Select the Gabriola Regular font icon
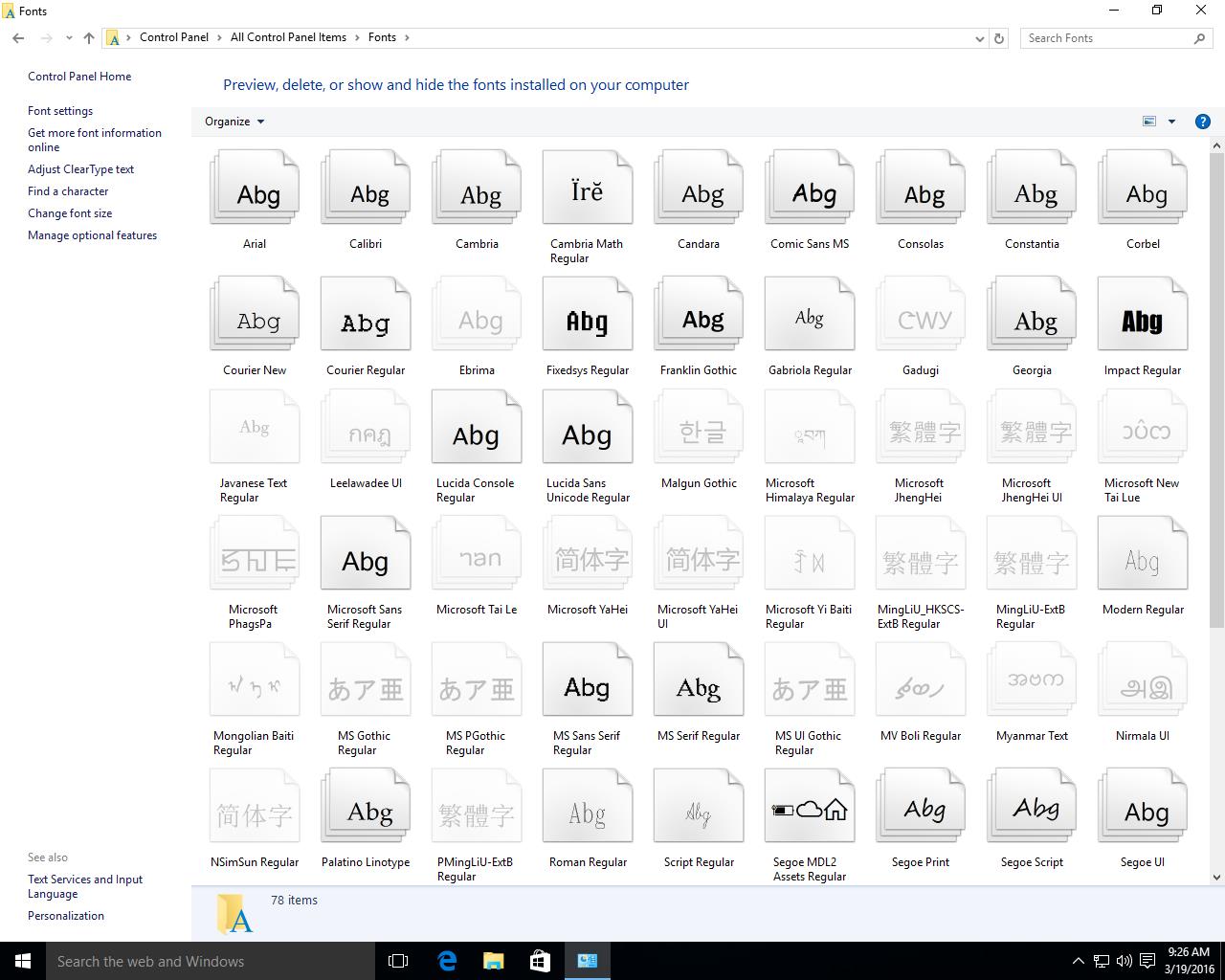This screenshot has width=1225, height=980. pos(810,314)
